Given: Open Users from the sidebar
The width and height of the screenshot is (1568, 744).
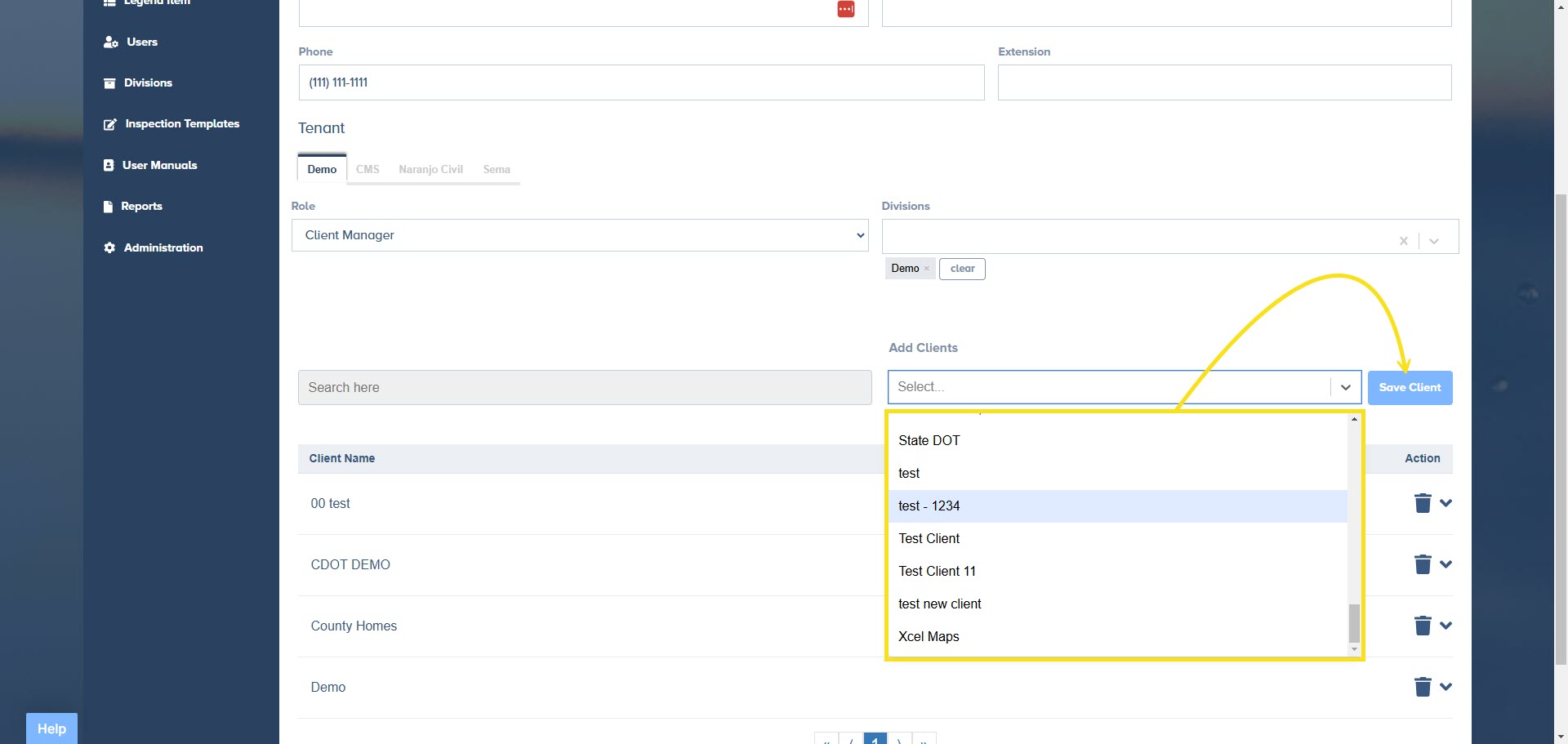Looking at the screenshot, I should coord(141,42).
